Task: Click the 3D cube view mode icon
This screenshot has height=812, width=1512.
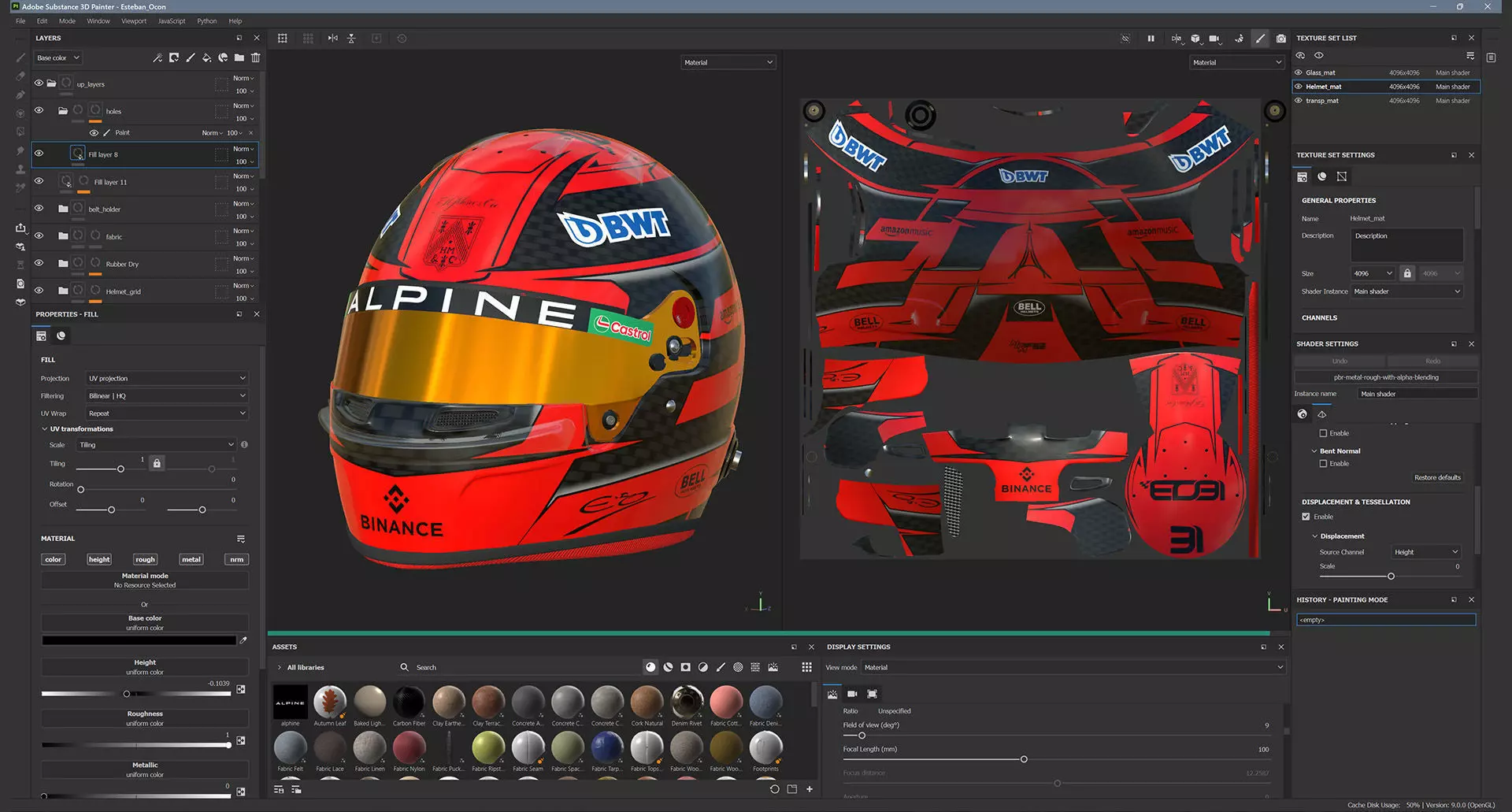Action: [1195, 38]
